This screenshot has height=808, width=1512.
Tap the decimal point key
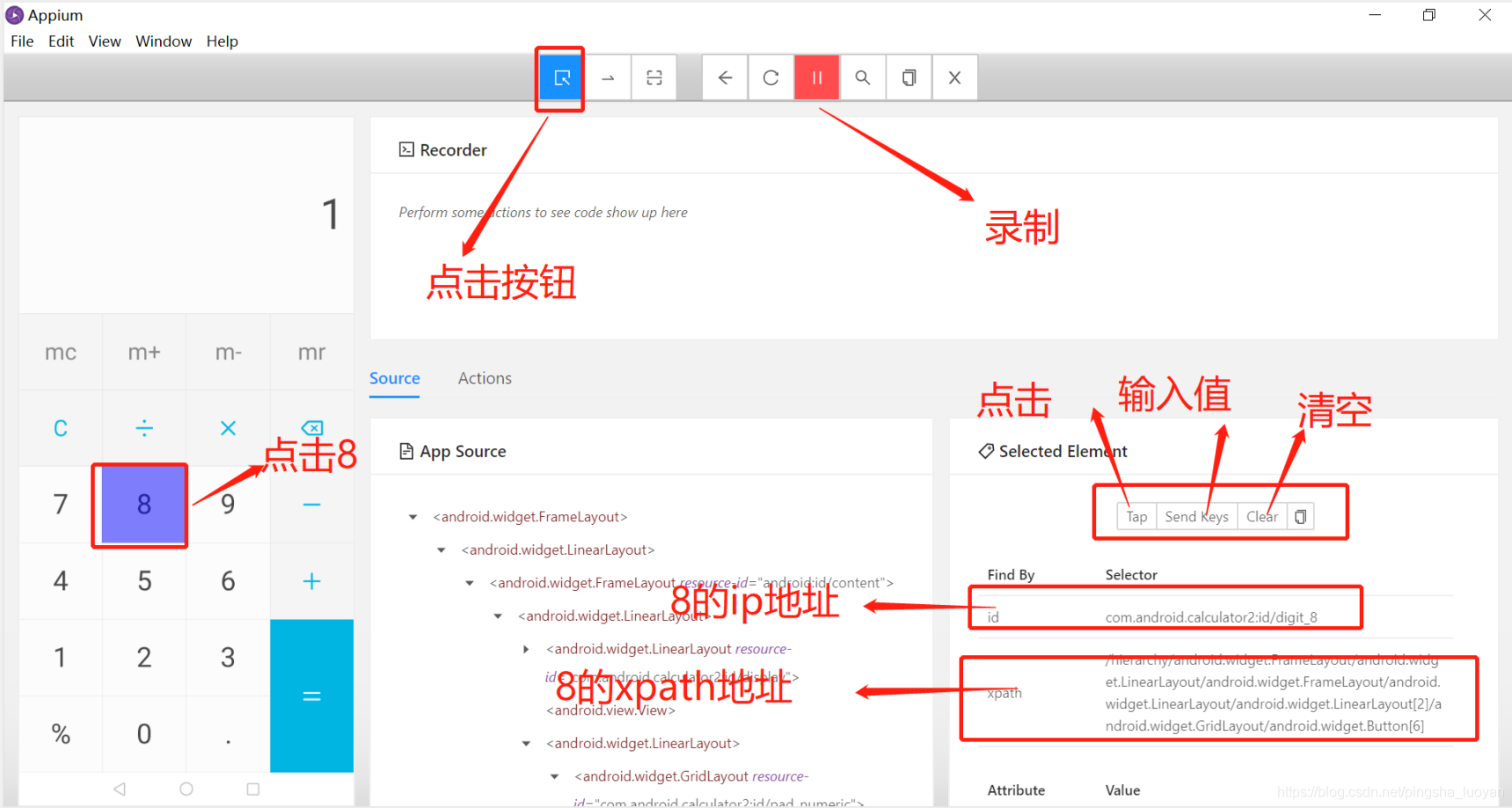(228, 734)
